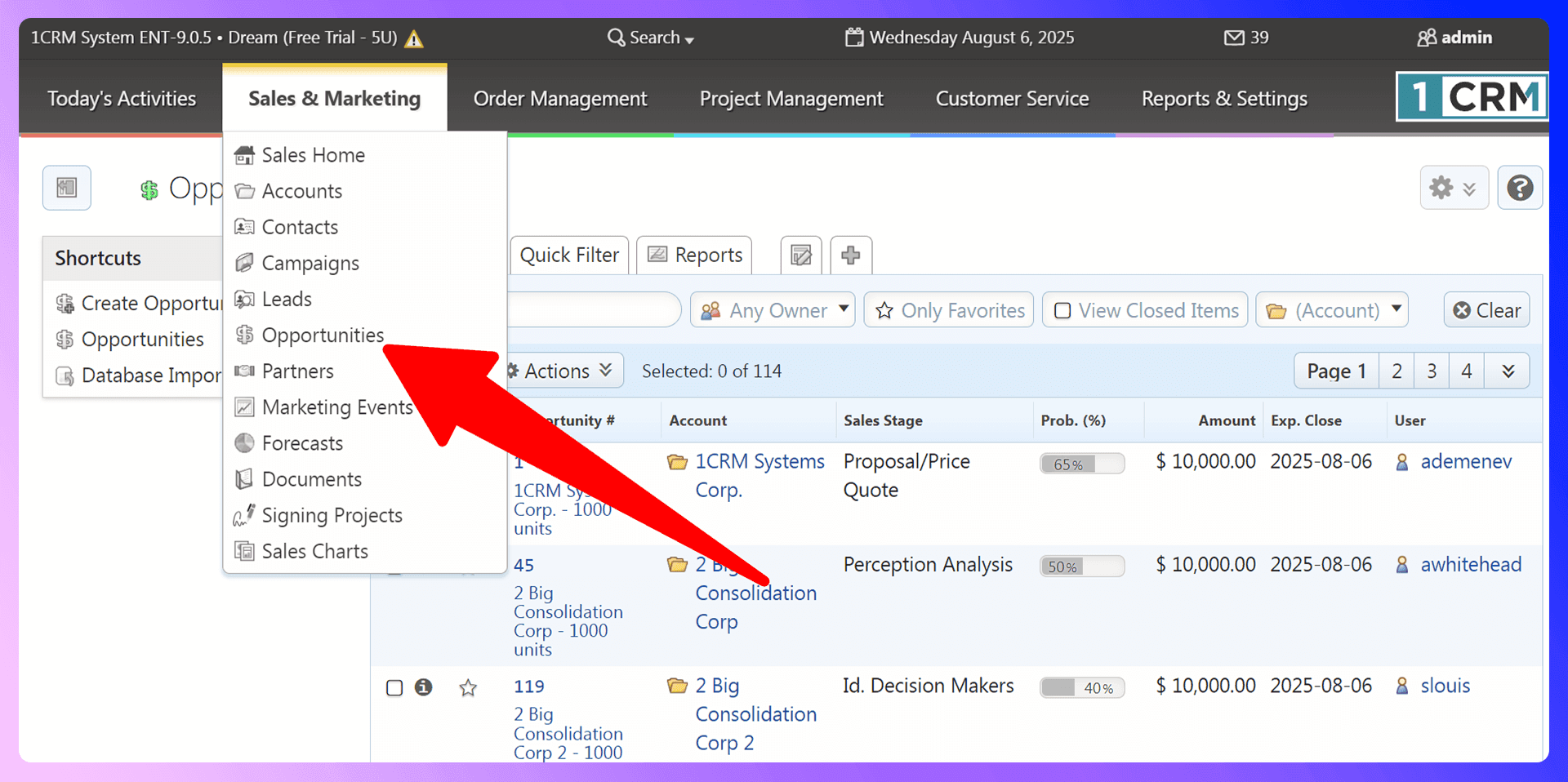Click the 50% probability bar
The image size is (1568, 782).
pyautogui.click(x=1082, y=567)
